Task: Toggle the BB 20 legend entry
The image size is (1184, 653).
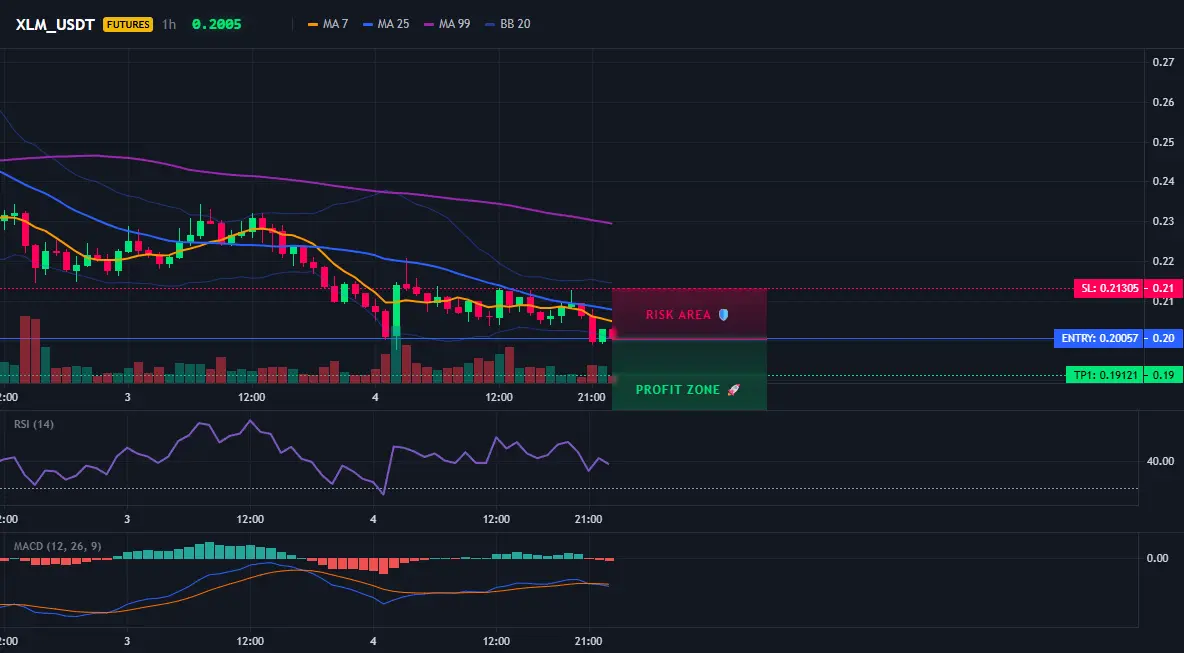Action: pyautogui.click(x=508, y=24)
